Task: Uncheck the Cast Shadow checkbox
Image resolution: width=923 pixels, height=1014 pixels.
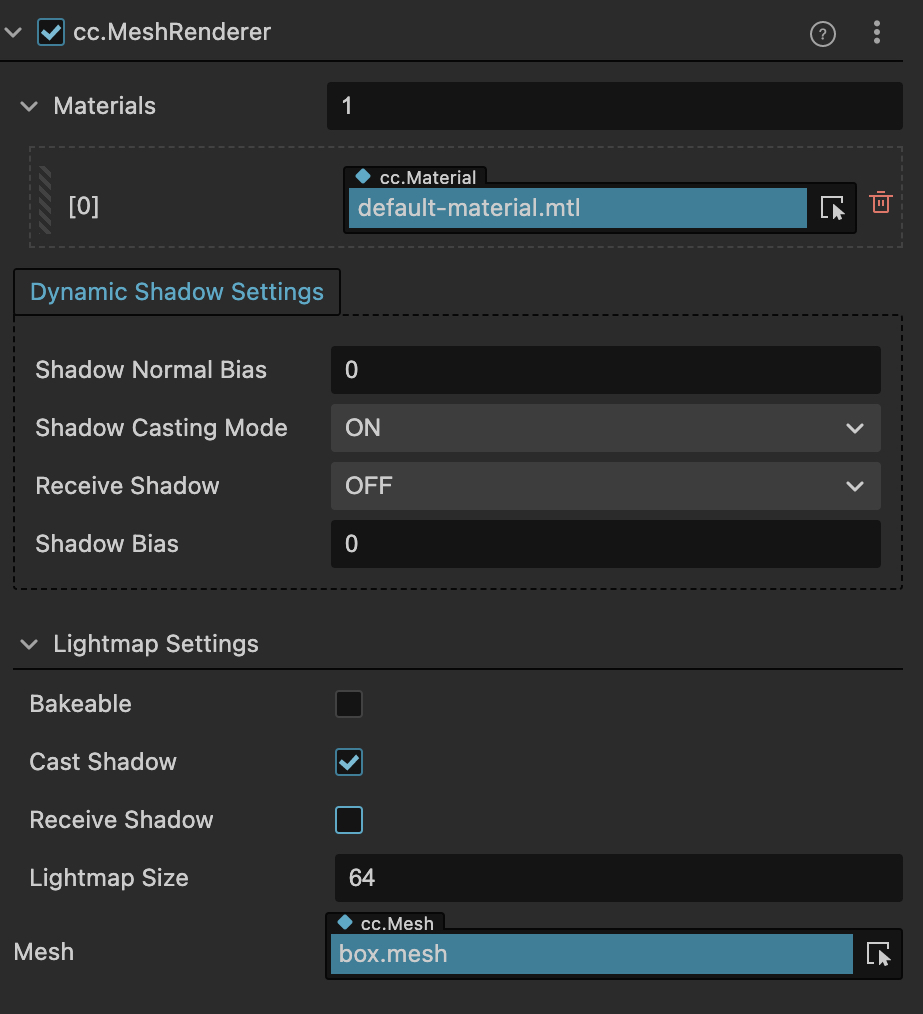Action: point(349,762)
